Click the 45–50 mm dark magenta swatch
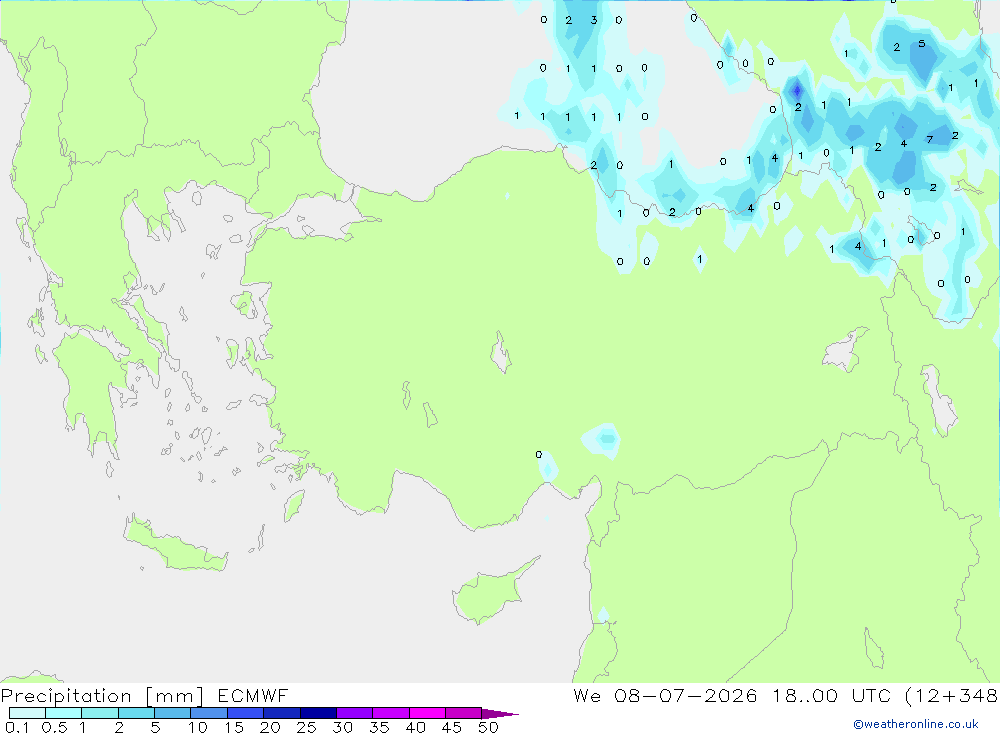Screen dimensions: 1000x733 click(463, 713)
